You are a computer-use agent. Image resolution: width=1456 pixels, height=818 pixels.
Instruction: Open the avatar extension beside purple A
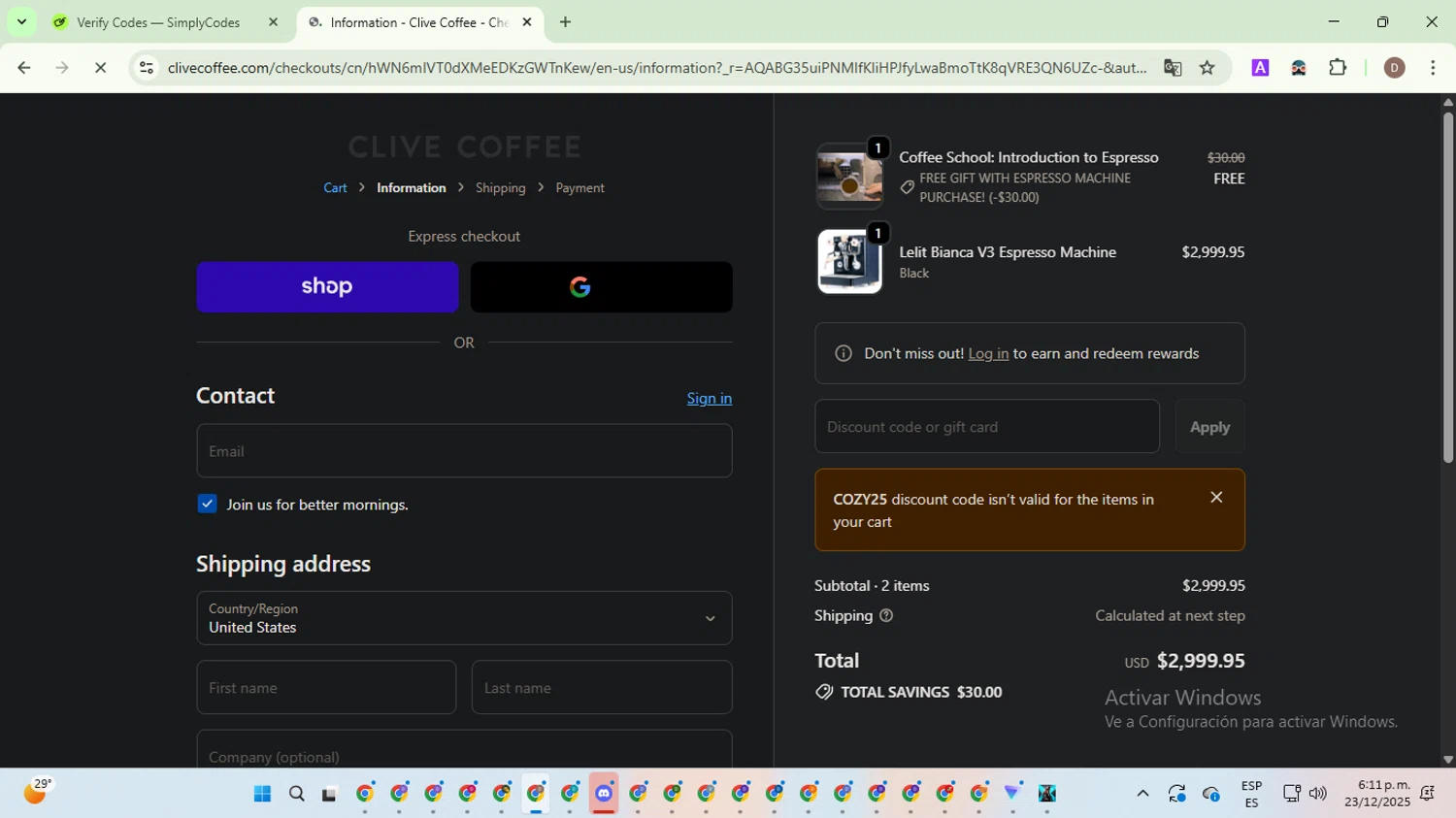tap(1299, 68)
